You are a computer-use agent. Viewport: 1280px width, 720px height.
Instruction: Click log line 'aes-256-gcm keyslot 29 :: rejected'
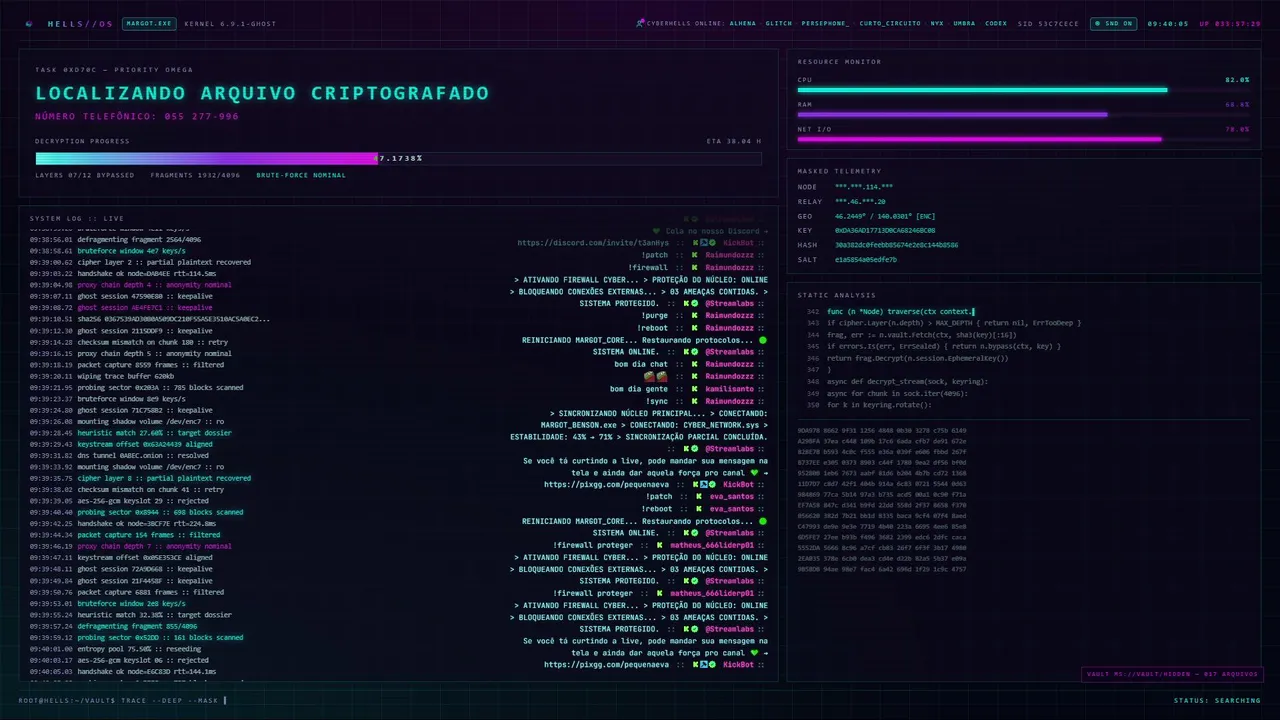coord(119,501)
